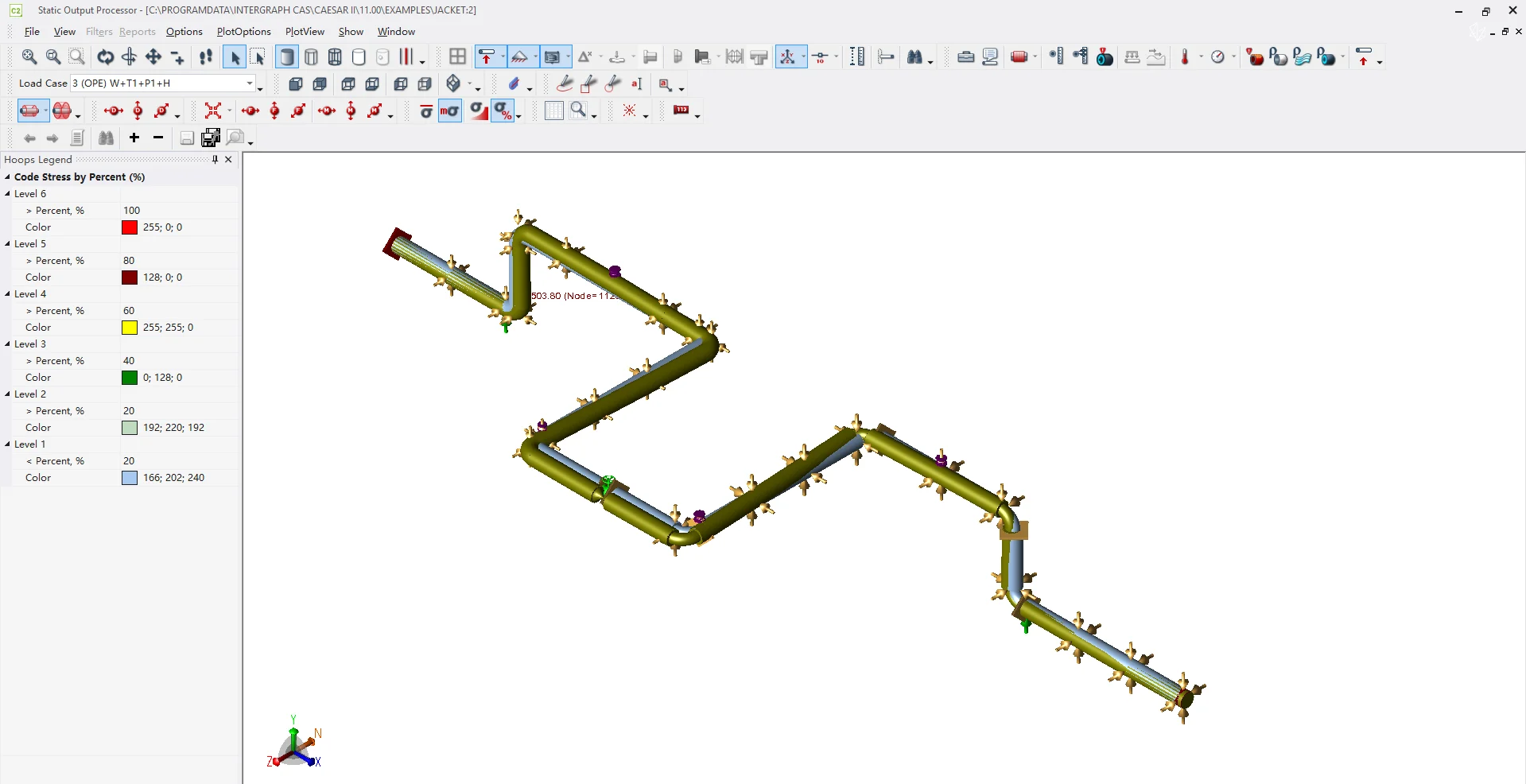Collapse the Code Stress by Percent tree
The image size is (1526, 784).
tap(8, 177)
